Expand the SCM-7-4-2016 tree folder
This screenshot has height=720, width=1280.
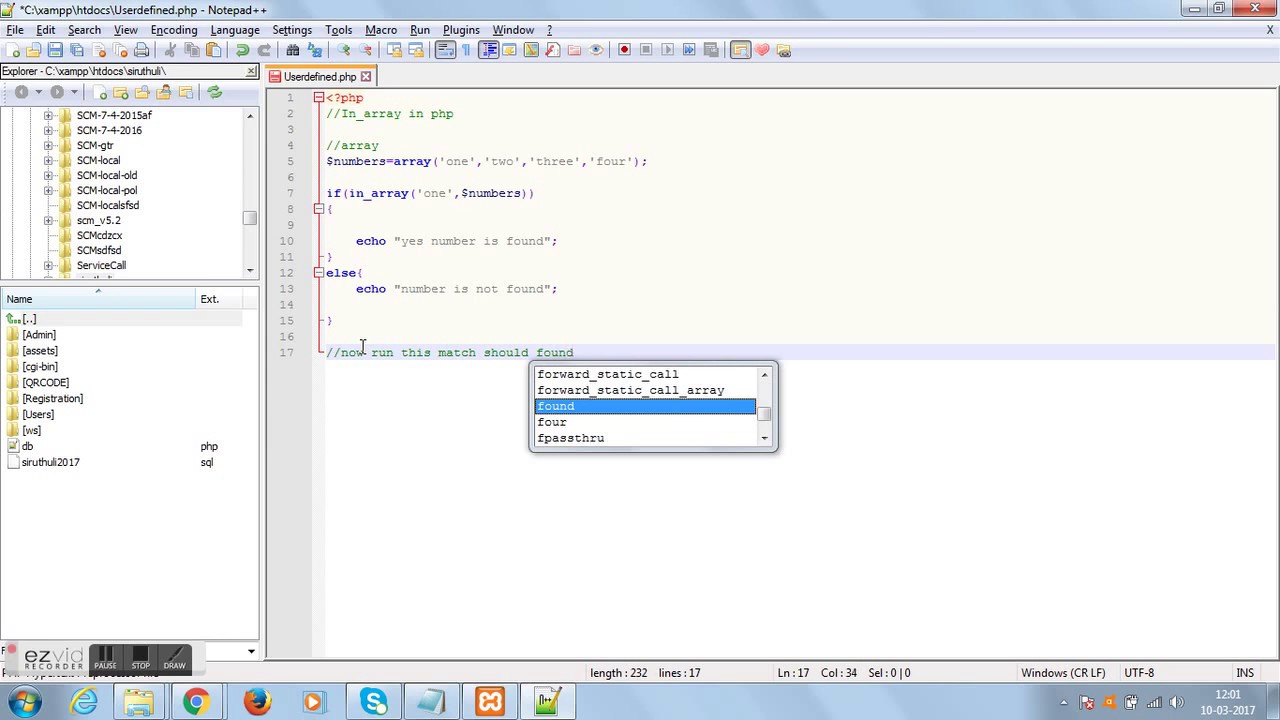(48, 130)
